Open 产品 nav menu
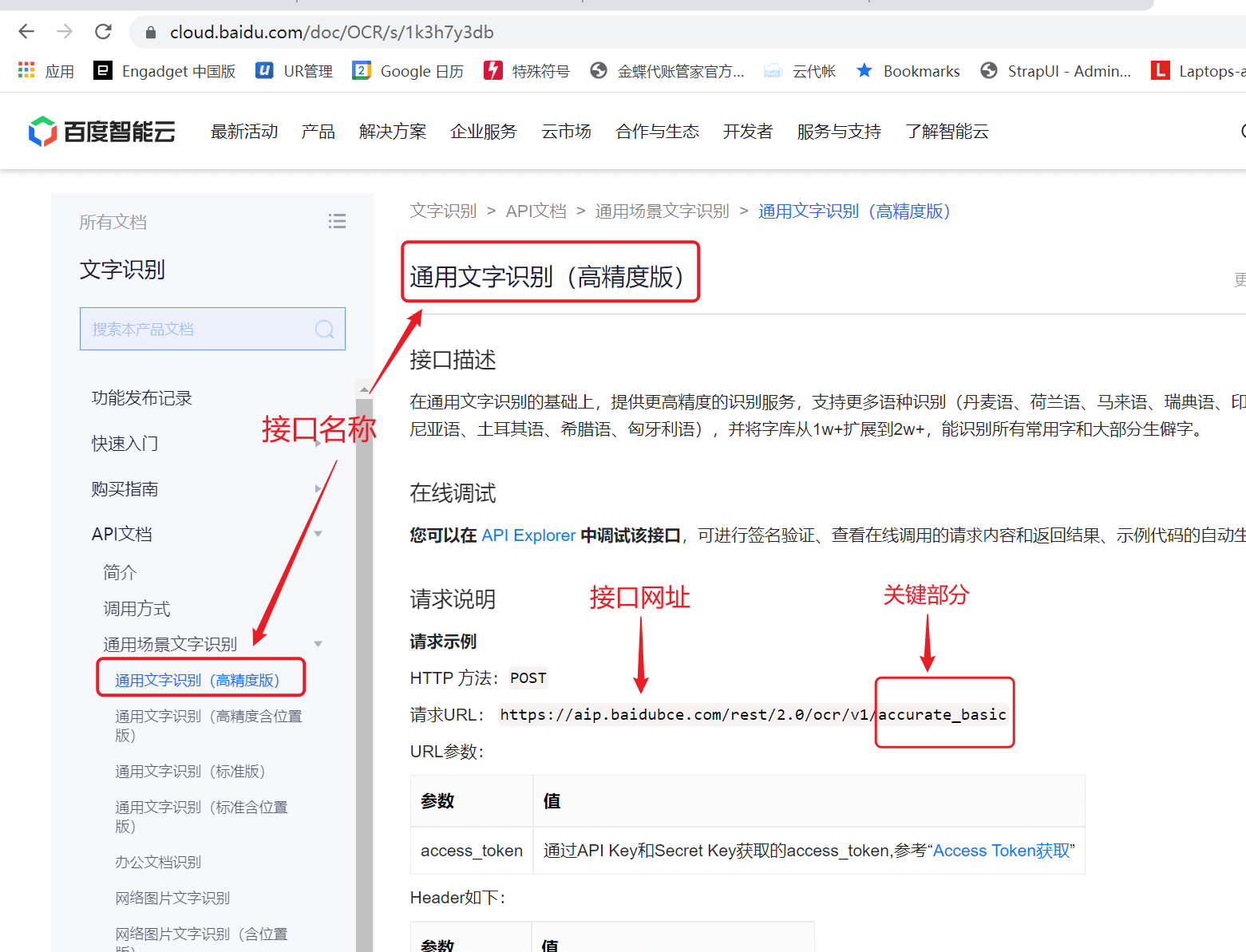Viewport: 1246px width, 952px height. pos(318,132)
